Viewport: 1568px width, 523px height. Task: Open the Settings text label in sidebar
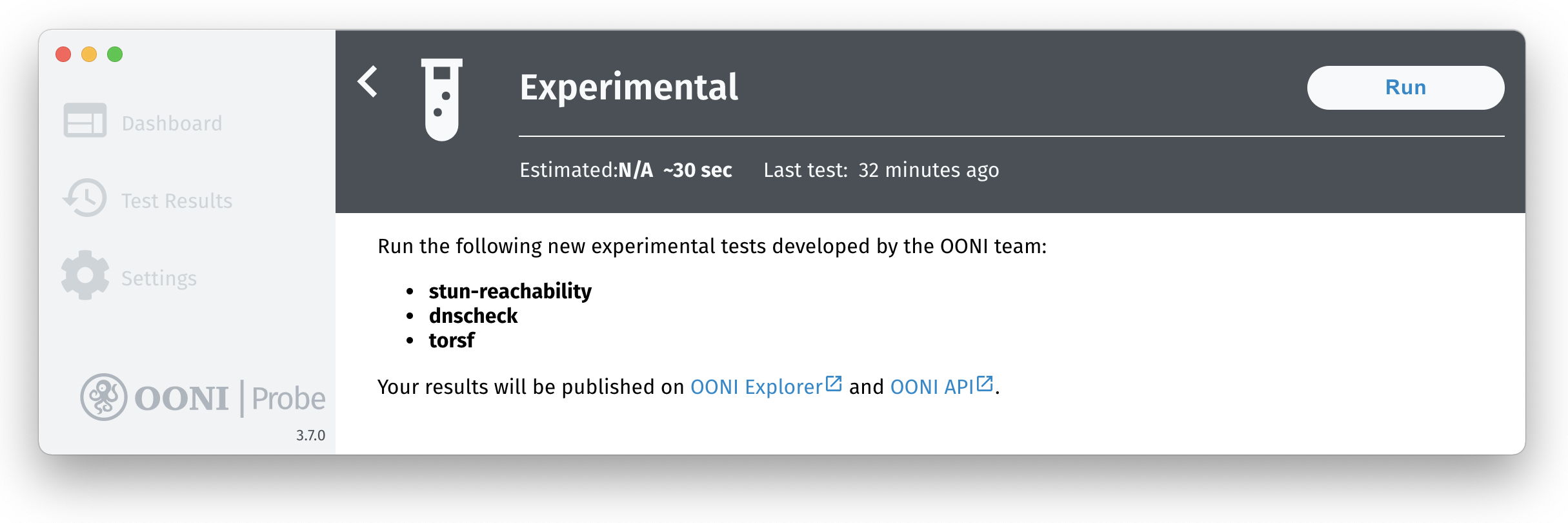(159, 278)
